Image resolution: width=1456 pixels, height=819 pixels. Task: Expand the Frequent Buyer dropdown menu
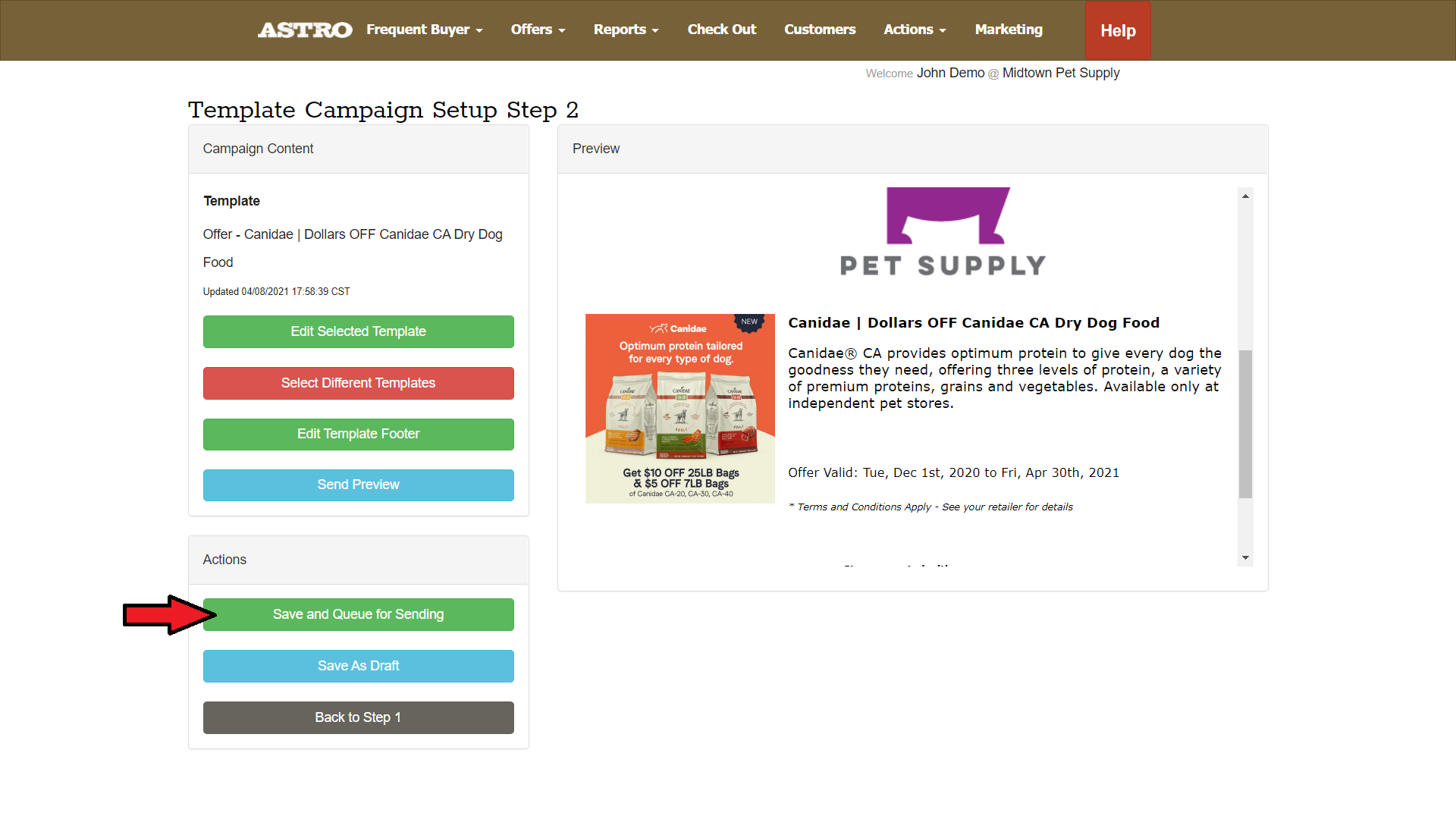425,30
